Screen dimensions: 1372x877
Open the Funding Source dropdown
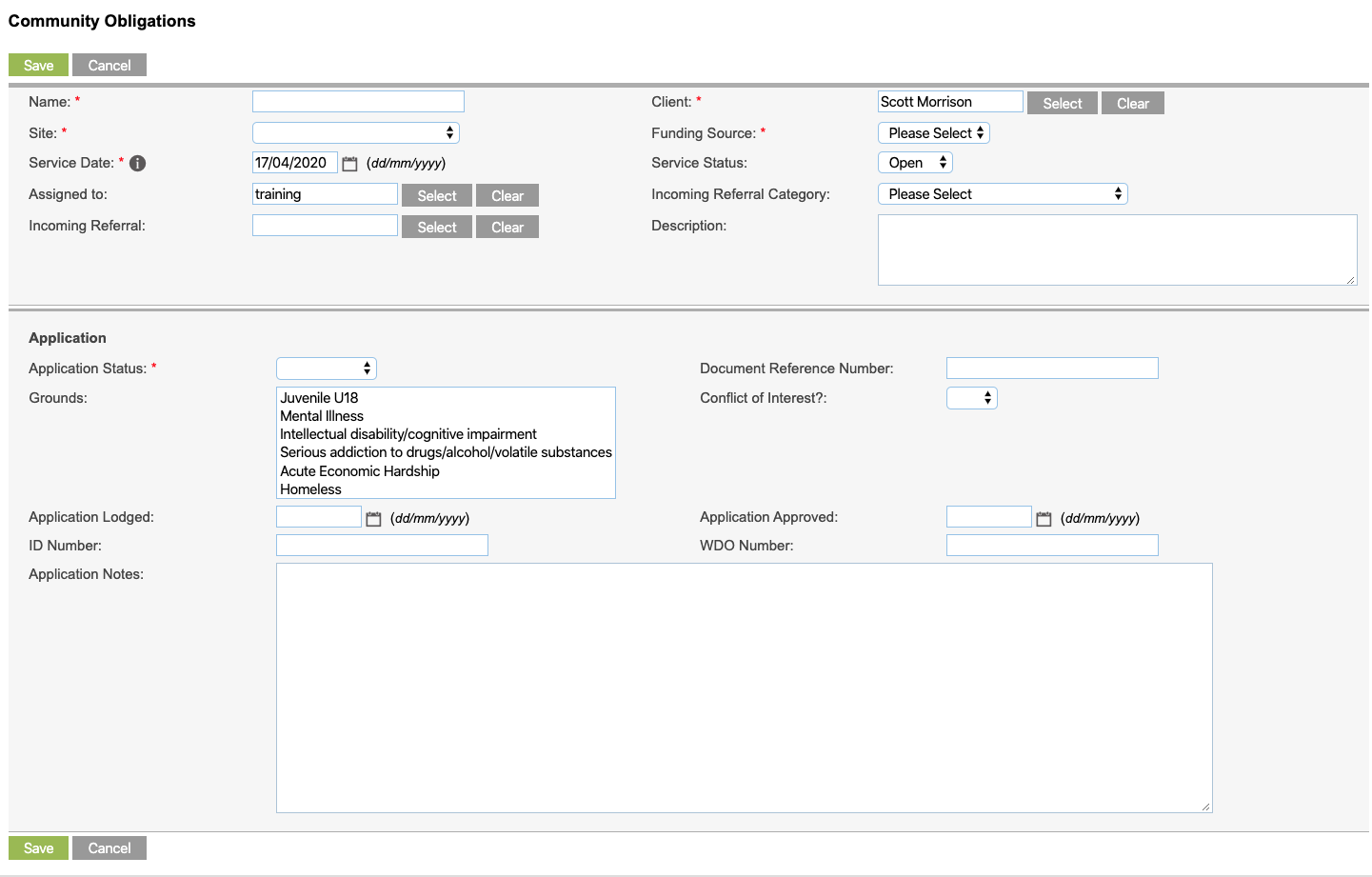click(x=933, y=132)
